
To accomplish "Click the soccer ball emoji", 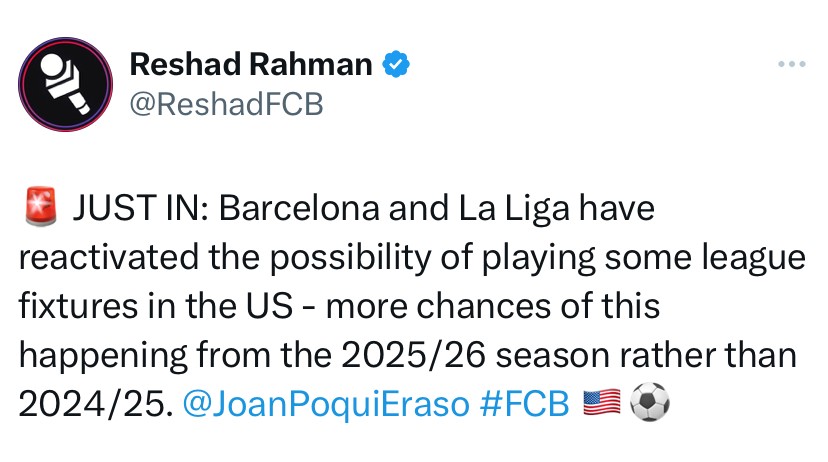I will click(650, 402).
